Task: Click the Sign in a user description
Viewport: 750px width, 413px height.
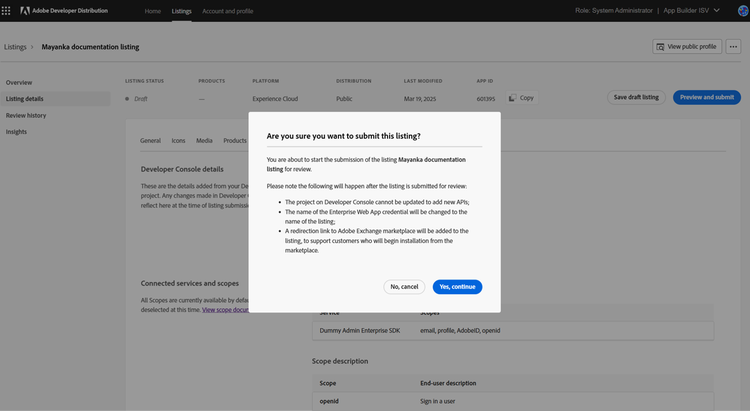Action: click(x=437, y=402)
